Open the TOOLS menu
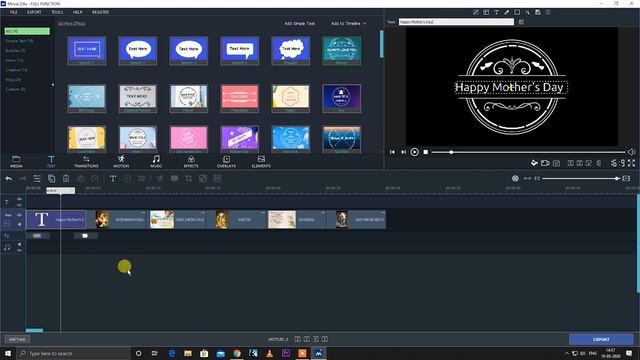 pos(57,12)
